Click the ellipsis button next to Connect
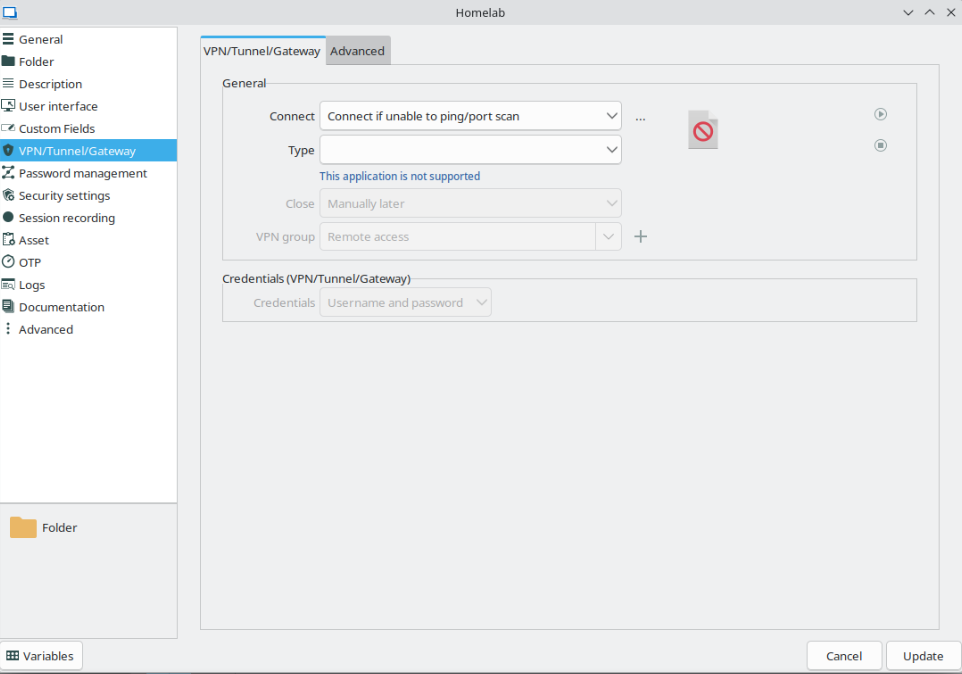Image resolution: width=962 pixels, height=674 pixels. (x=641, y=118)
